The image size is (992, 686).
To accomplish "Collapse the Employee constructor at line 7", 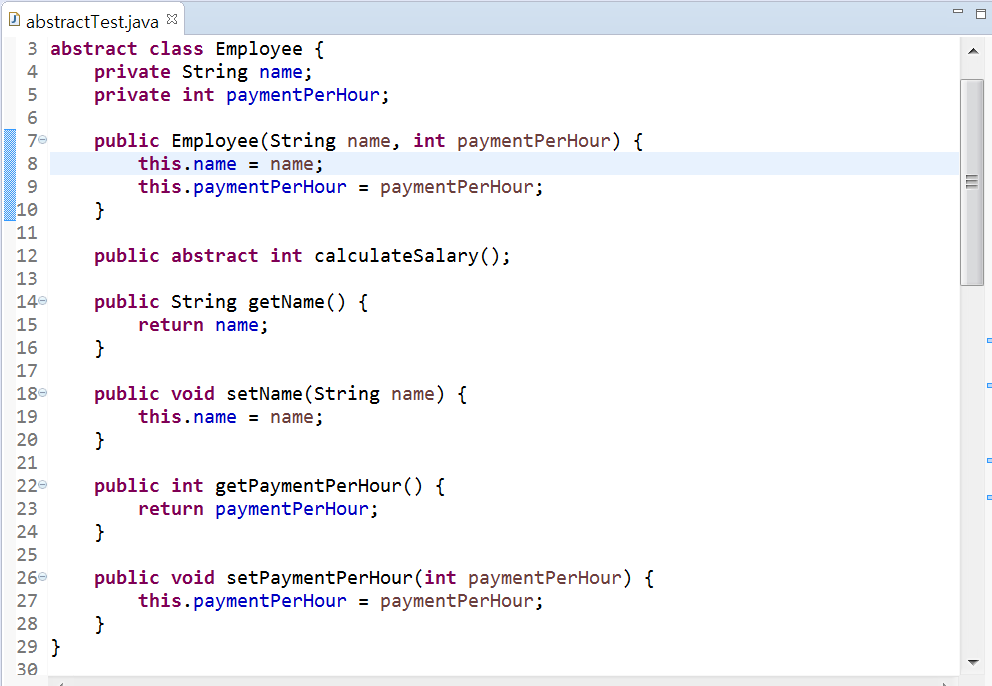I will (42, 140).
